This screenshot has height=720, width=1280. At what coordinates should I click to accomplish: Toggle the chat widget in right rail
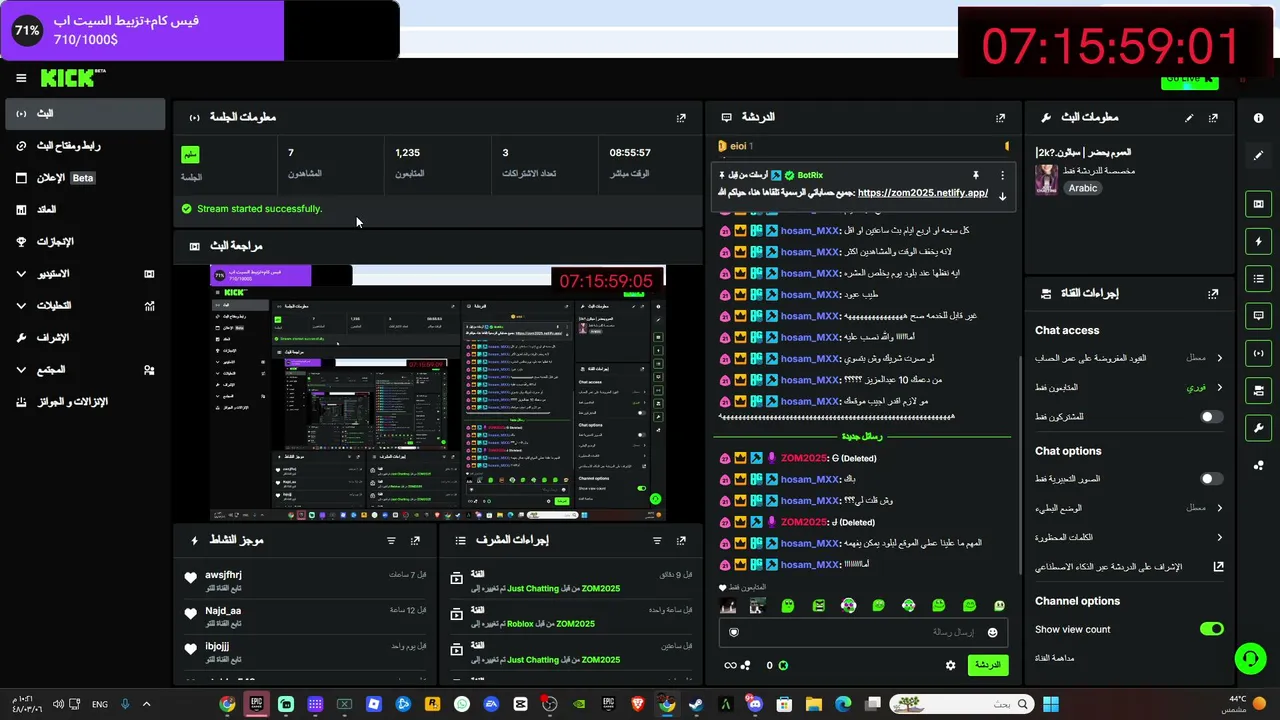coord(1258,315)
